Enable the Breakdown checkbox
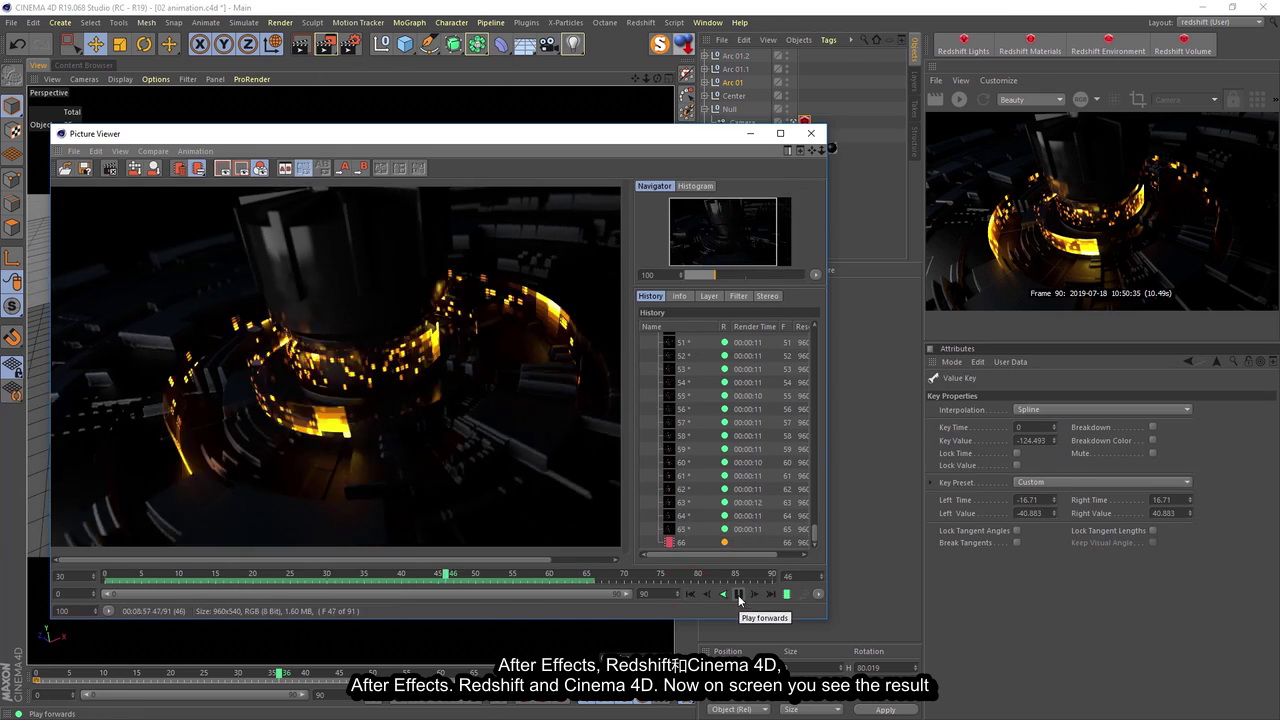The image size is (1280, 720). [1153, 427]
